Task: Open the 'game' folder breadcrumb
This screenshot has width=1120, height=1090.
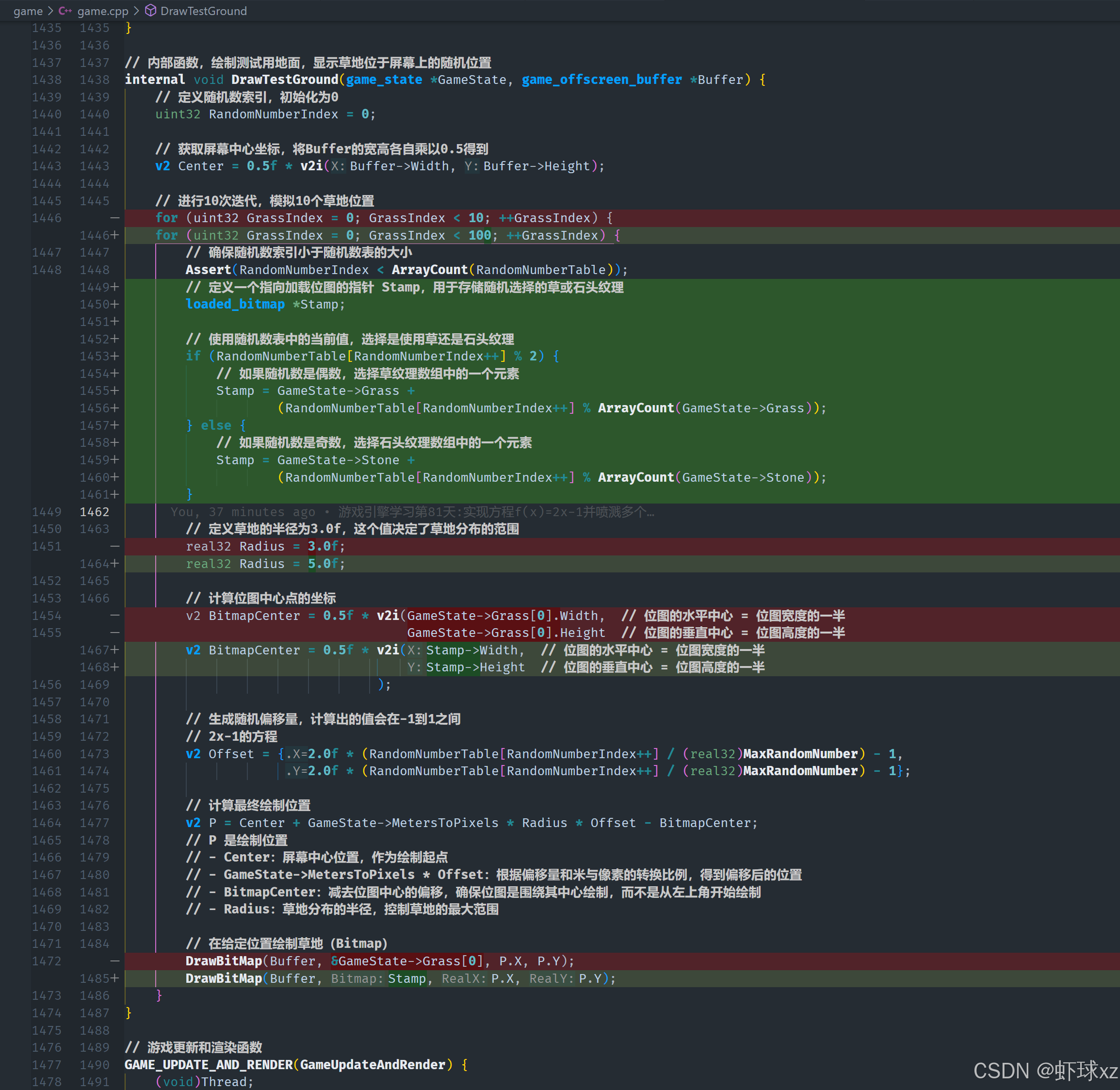Action: [x=28, y=11]
